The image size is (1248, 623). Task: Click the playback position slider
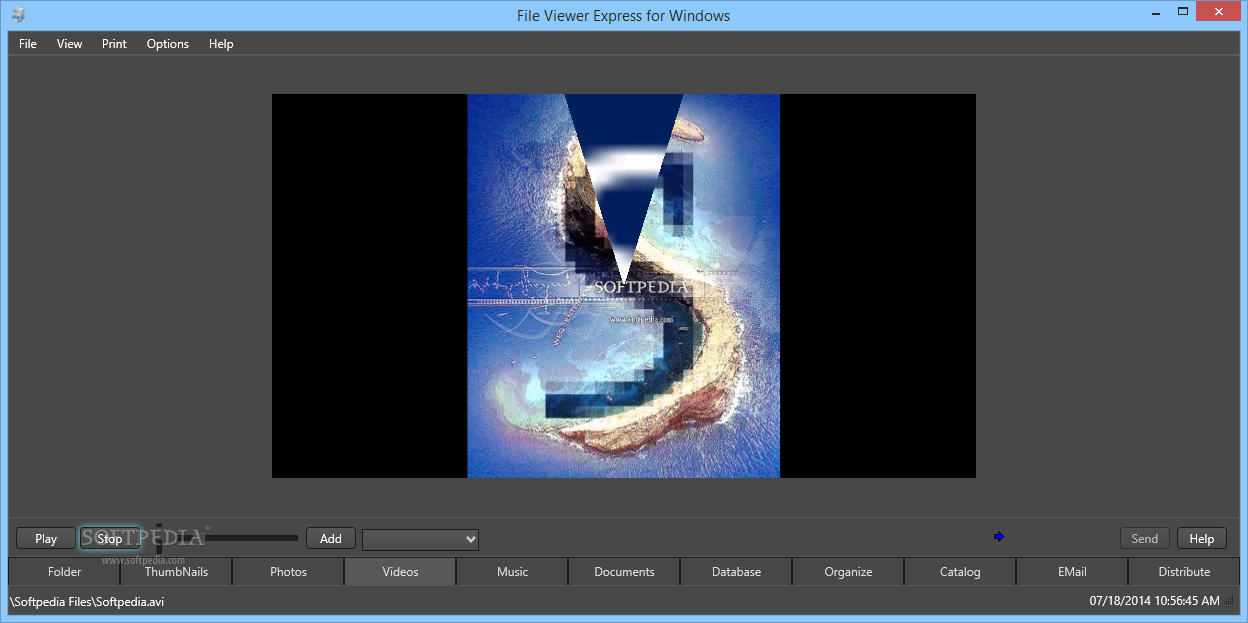[x=228, y=538]
